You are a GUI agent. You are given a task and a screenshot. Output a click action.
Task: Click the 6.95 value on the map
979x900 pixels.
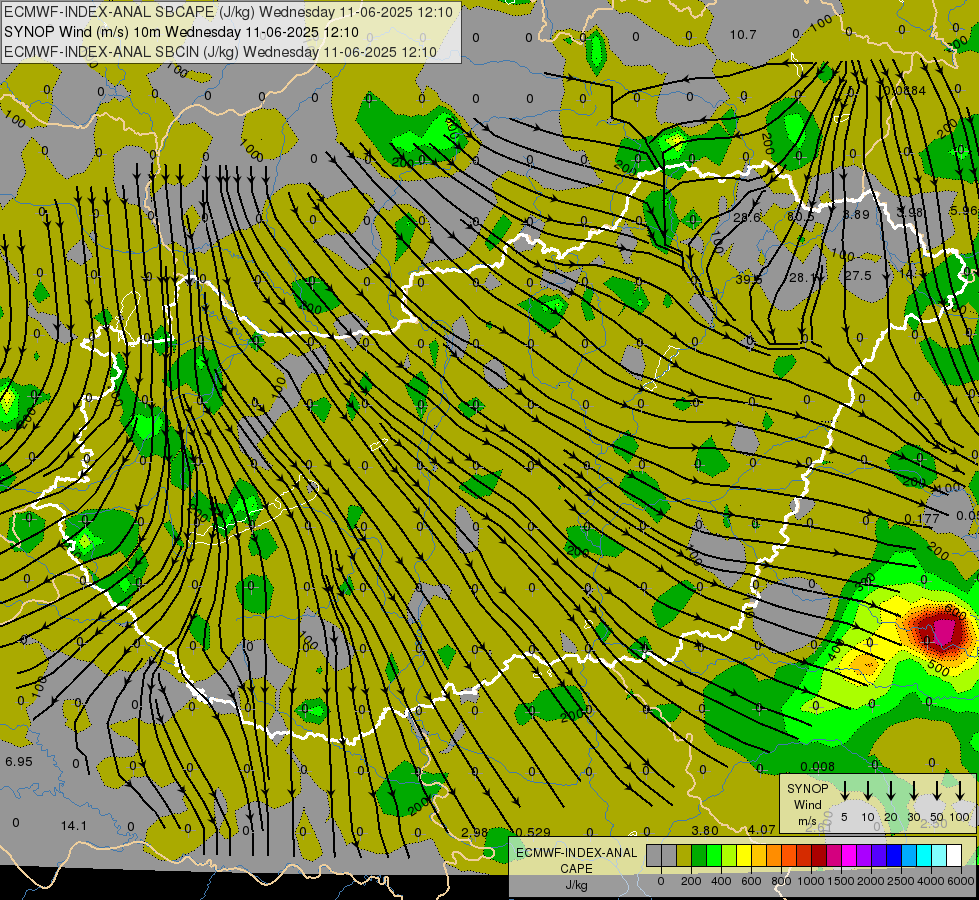click(x=18, y=761)
